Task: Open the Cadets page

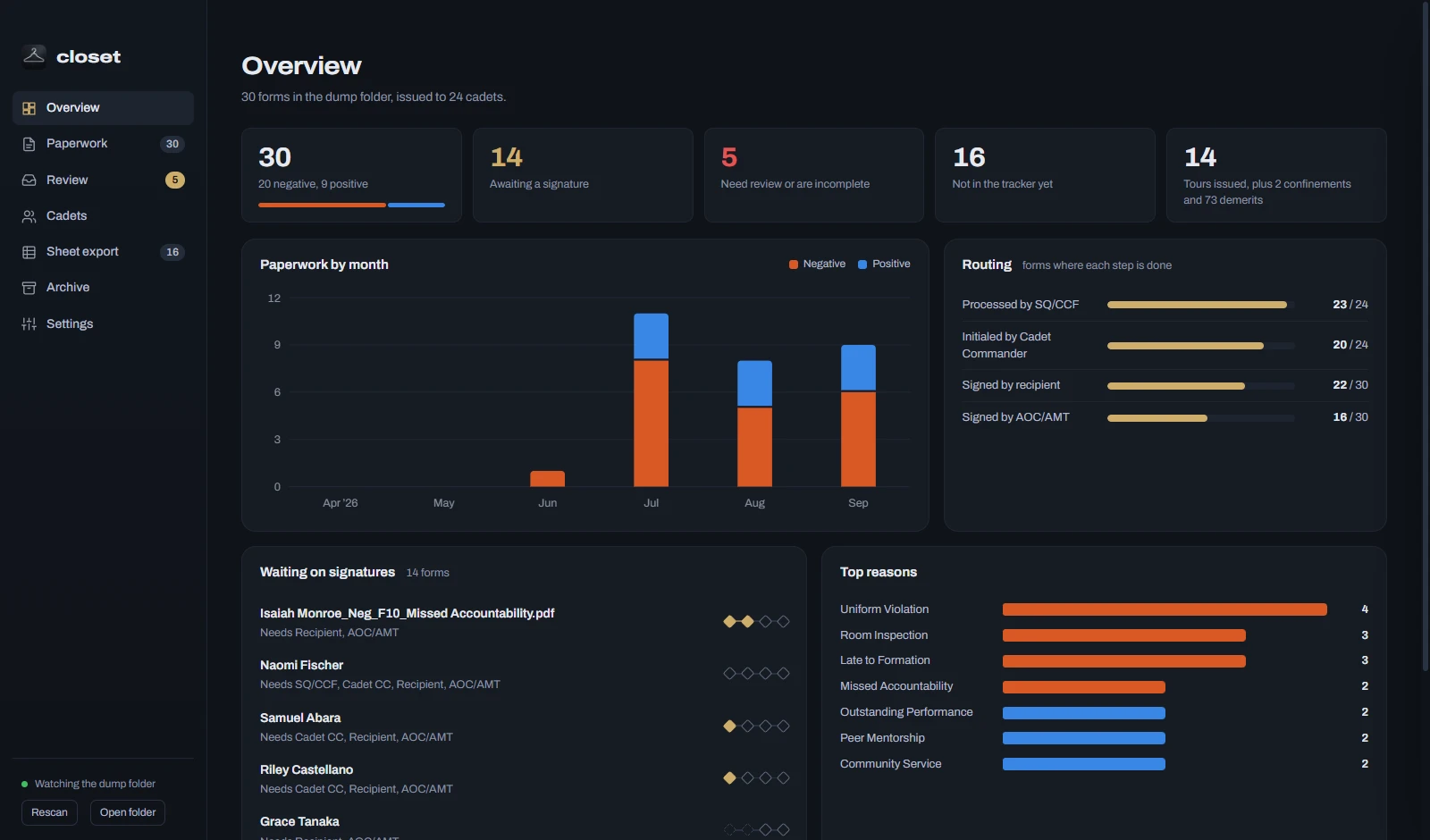Action: 103,215
